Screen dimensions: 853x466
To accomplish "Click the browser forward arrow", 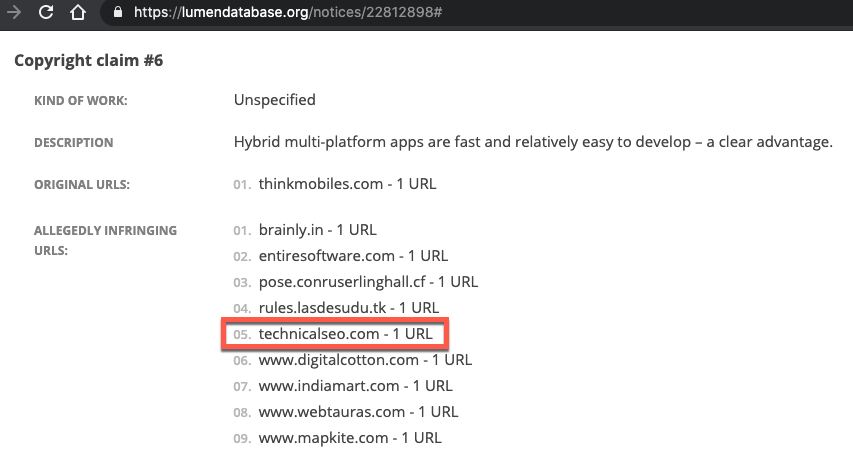I will pyautogui.click(x=14, y=12).
